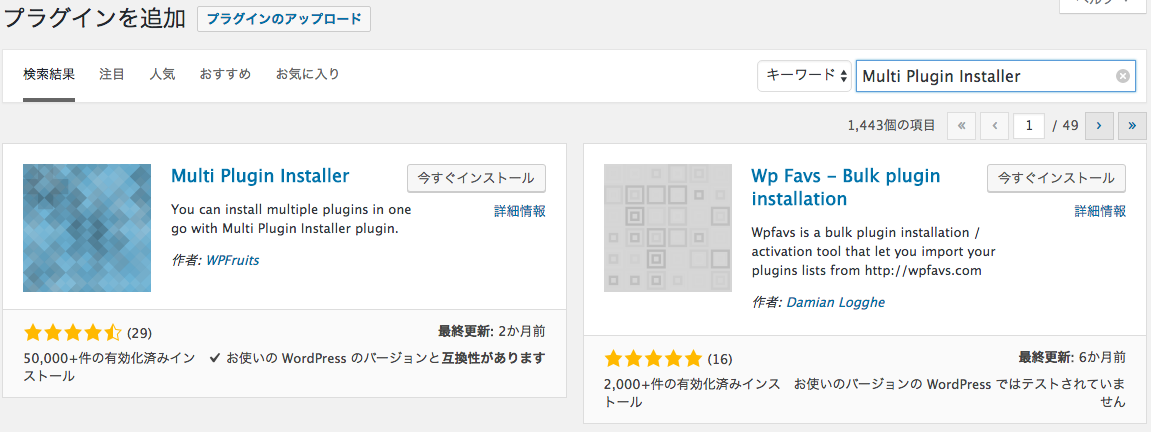Click the Multi Plugin Installer blue thumbnail
The width and height of the screenshot is (1151, 432).
[87, 227]
